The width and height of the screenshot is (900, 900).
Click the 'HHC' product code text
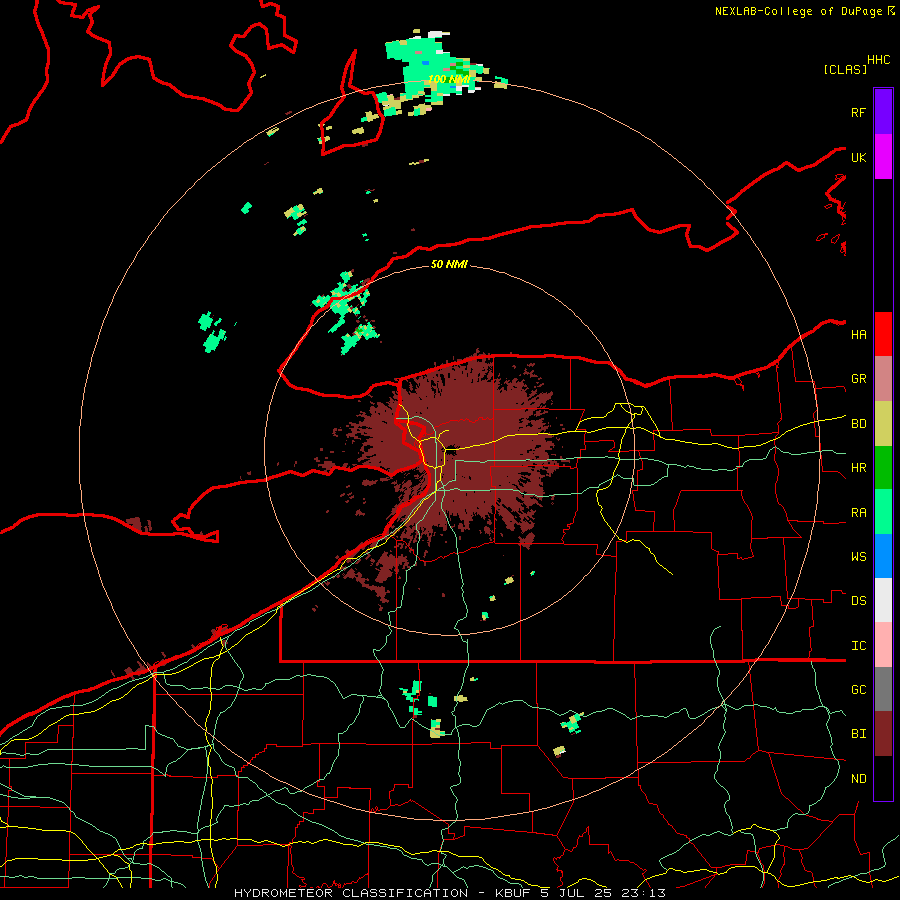click(x=878, y=60)
